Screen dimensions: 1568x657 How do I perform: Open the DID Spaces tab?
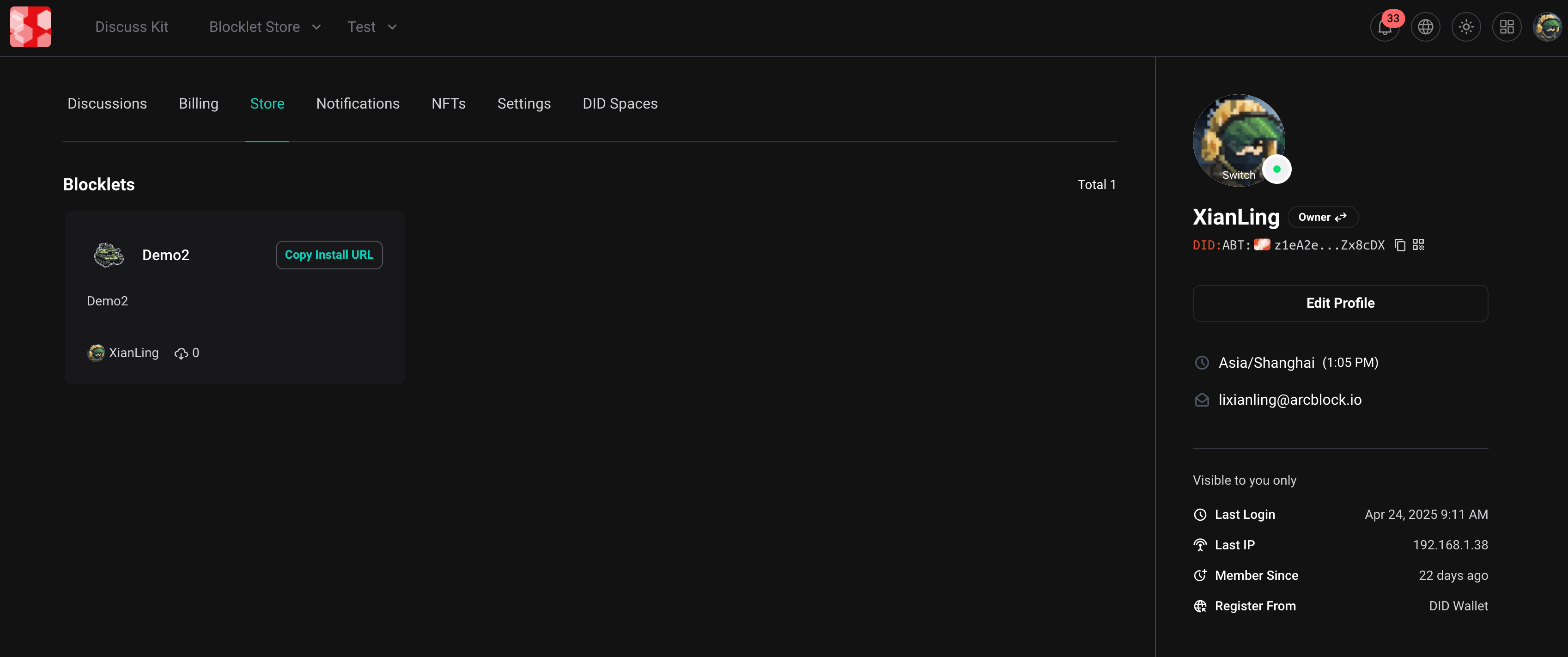620,103
